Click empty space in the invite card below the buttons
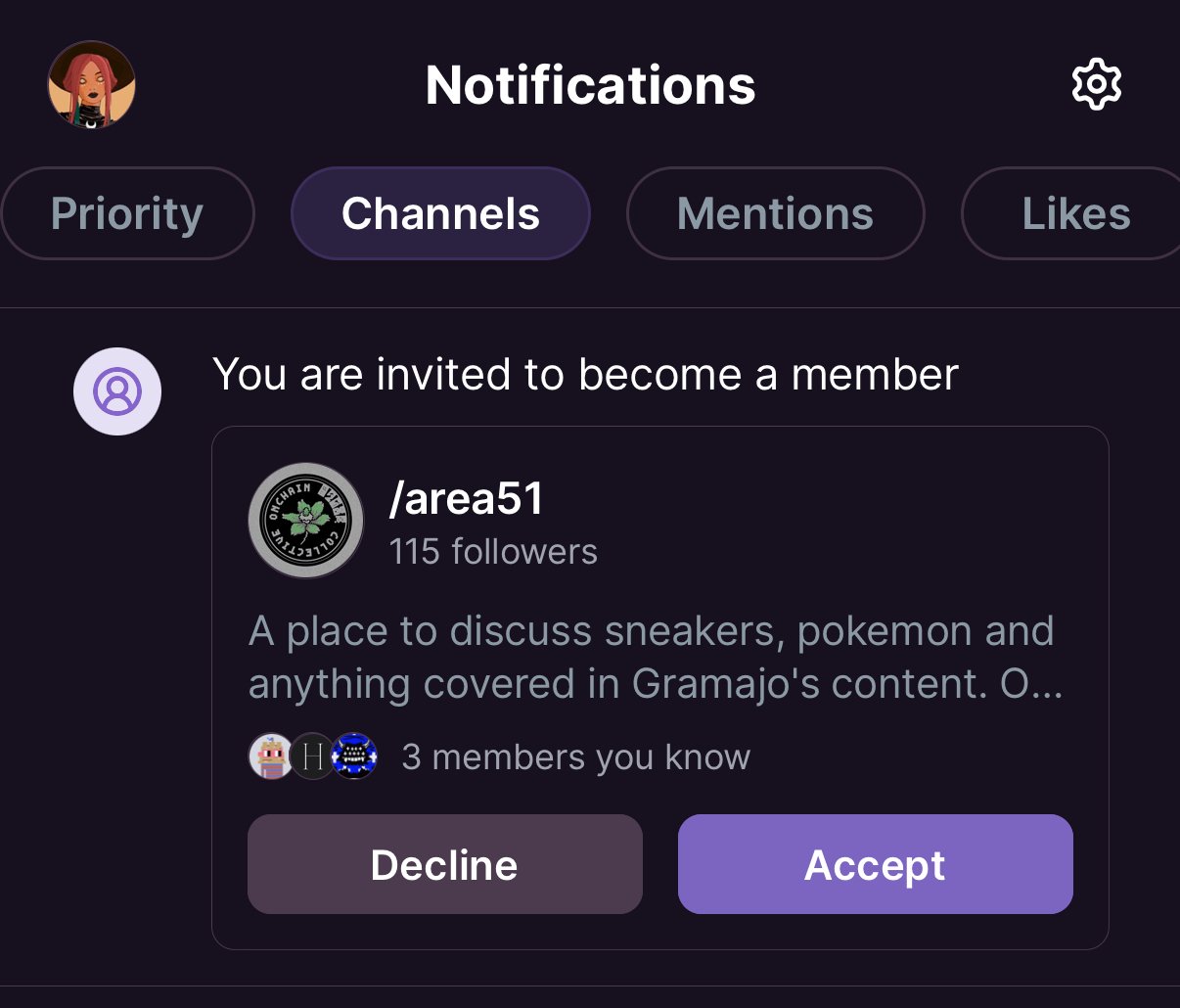Screen dimensions: 1180x1008 point(659,932)
